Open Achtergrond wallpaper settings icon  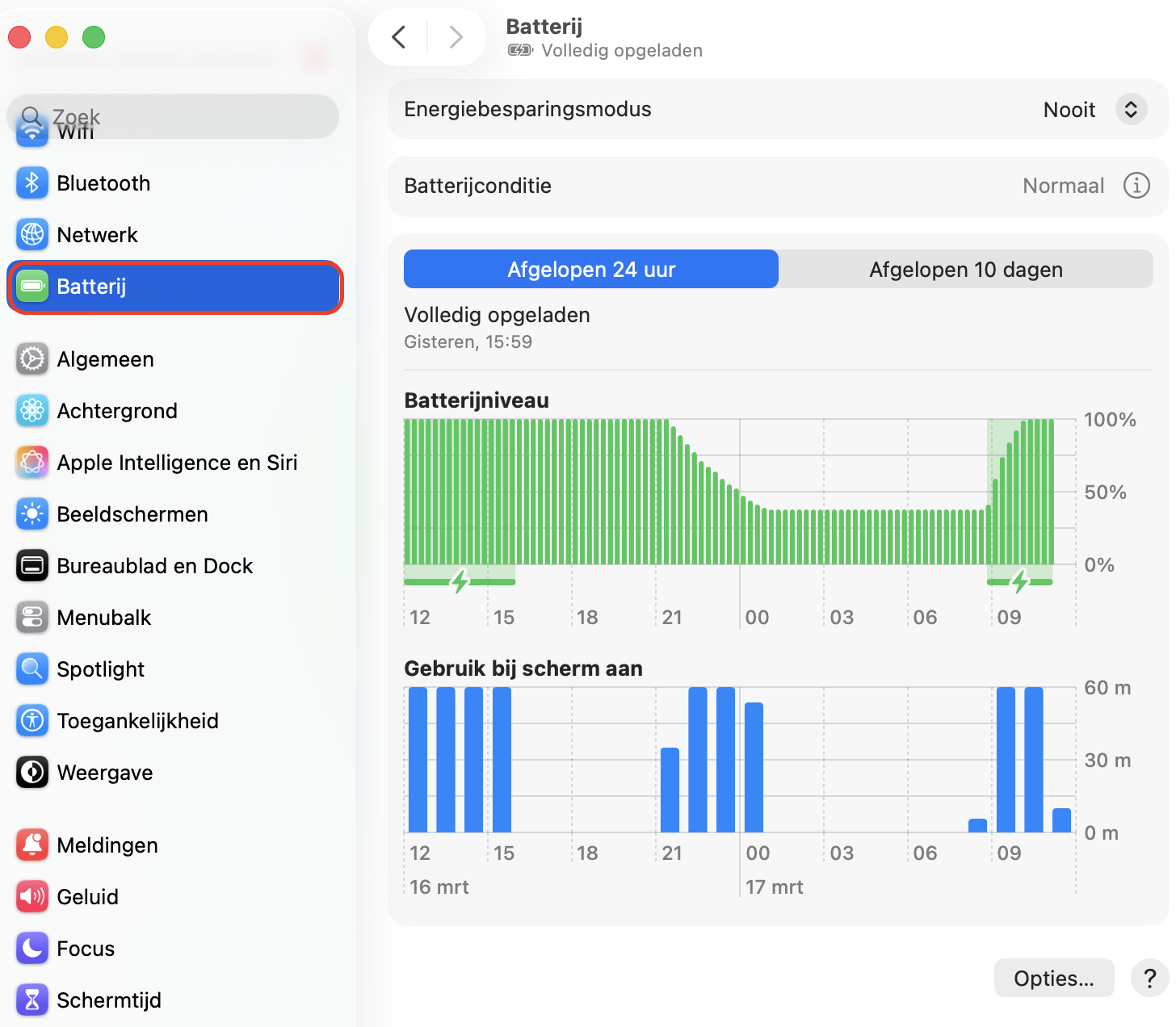click(x=32, y=411)
